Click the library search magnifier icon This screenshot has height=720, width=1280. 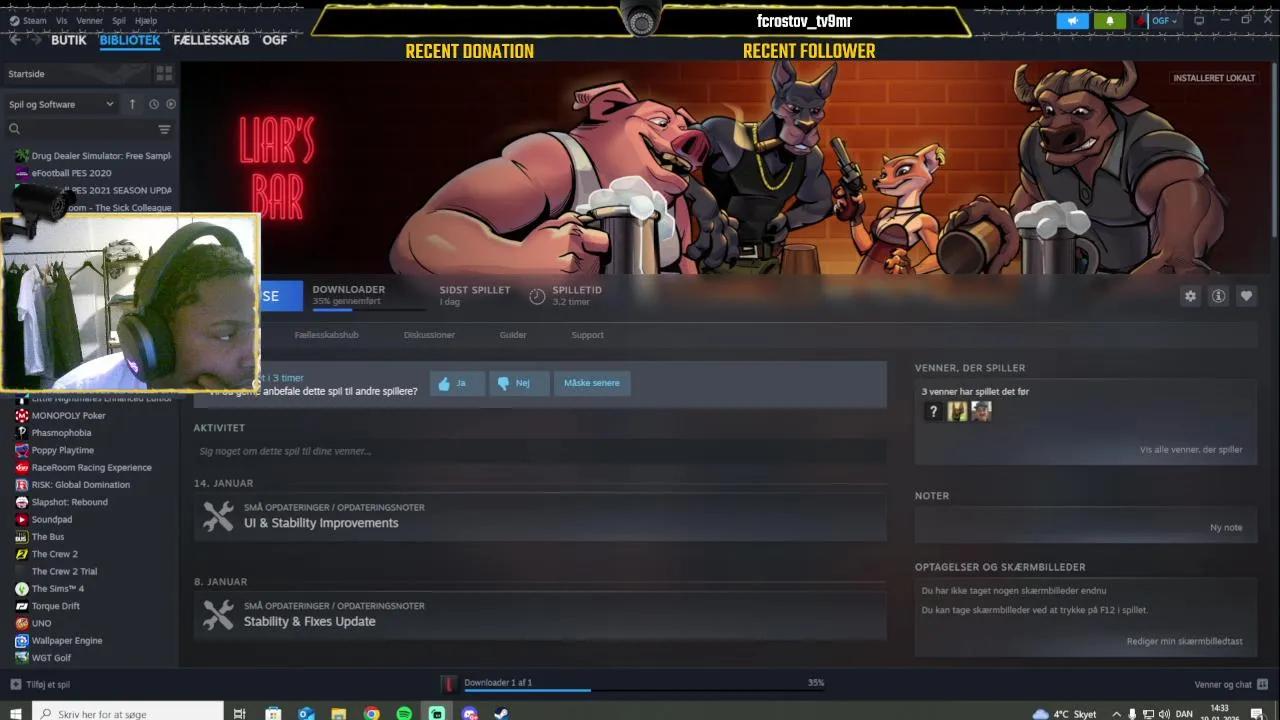click(14, 129)
